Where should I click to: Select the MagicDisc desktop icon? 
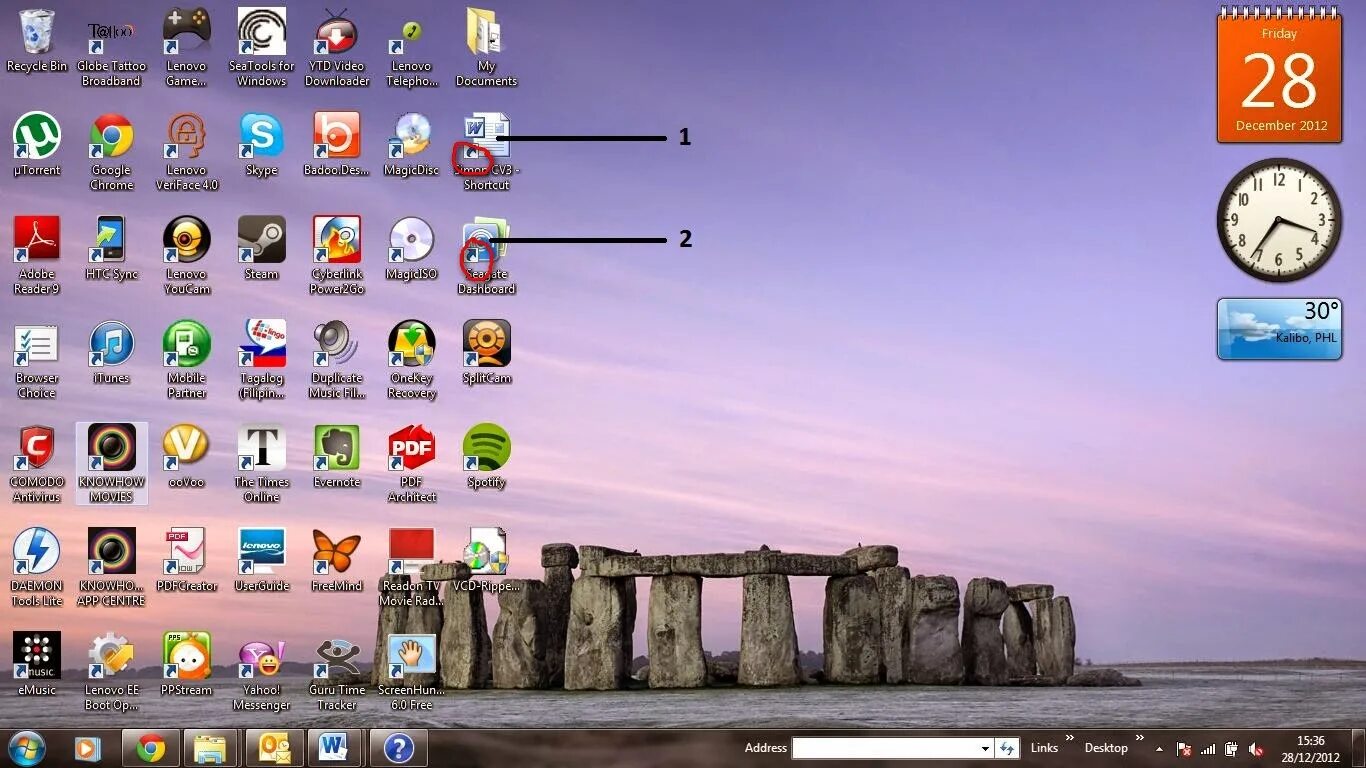(411, 136)
